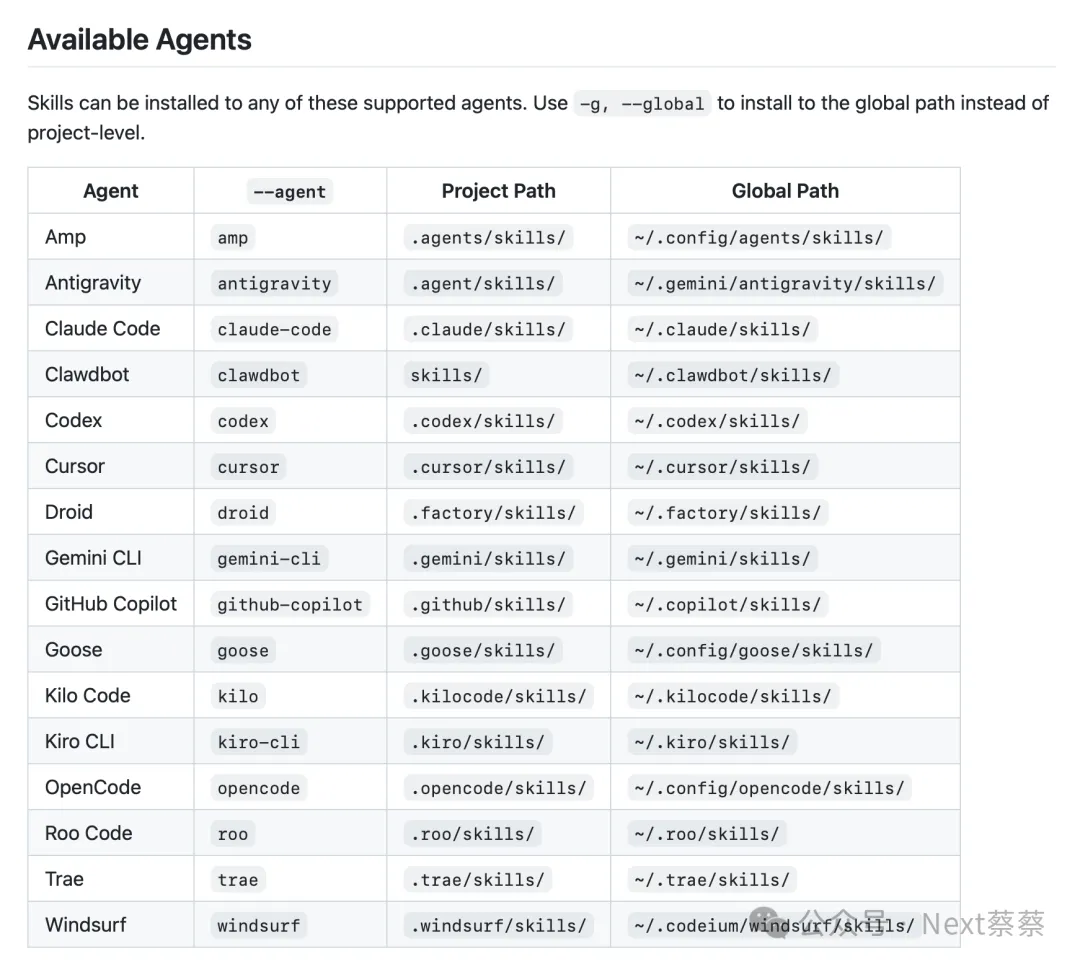The width and height of the screenshot is (1080, 967).
Task: Click the '-g, --global' inline code snippet
Action: tap(642, 104)
